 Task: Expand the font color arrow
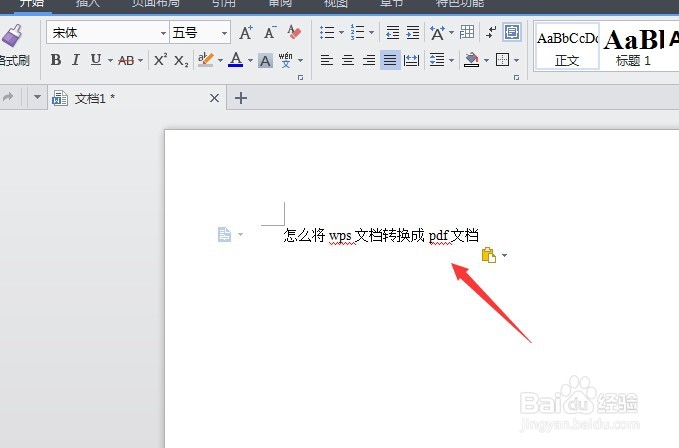point(250,60)
